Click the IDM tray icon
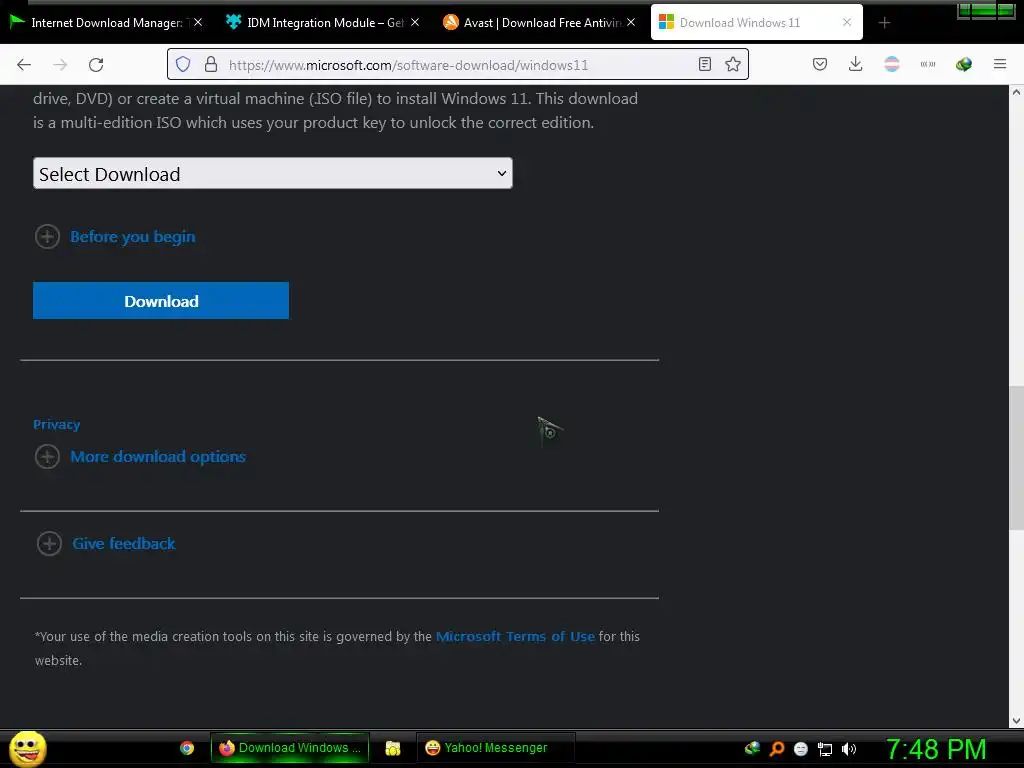The height and width of the screenshot is (768, 1024). click(x=752, y=748)
